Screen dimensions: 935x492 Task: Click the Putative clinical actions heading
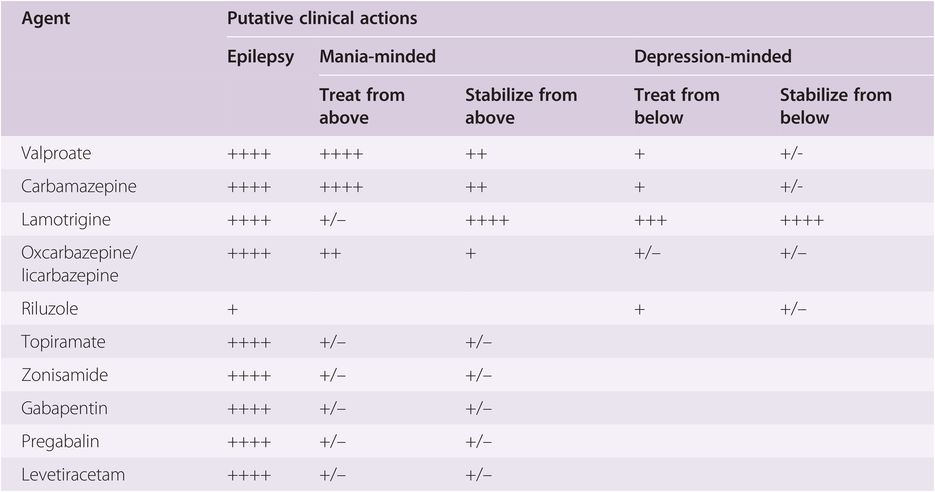point(322,18)
